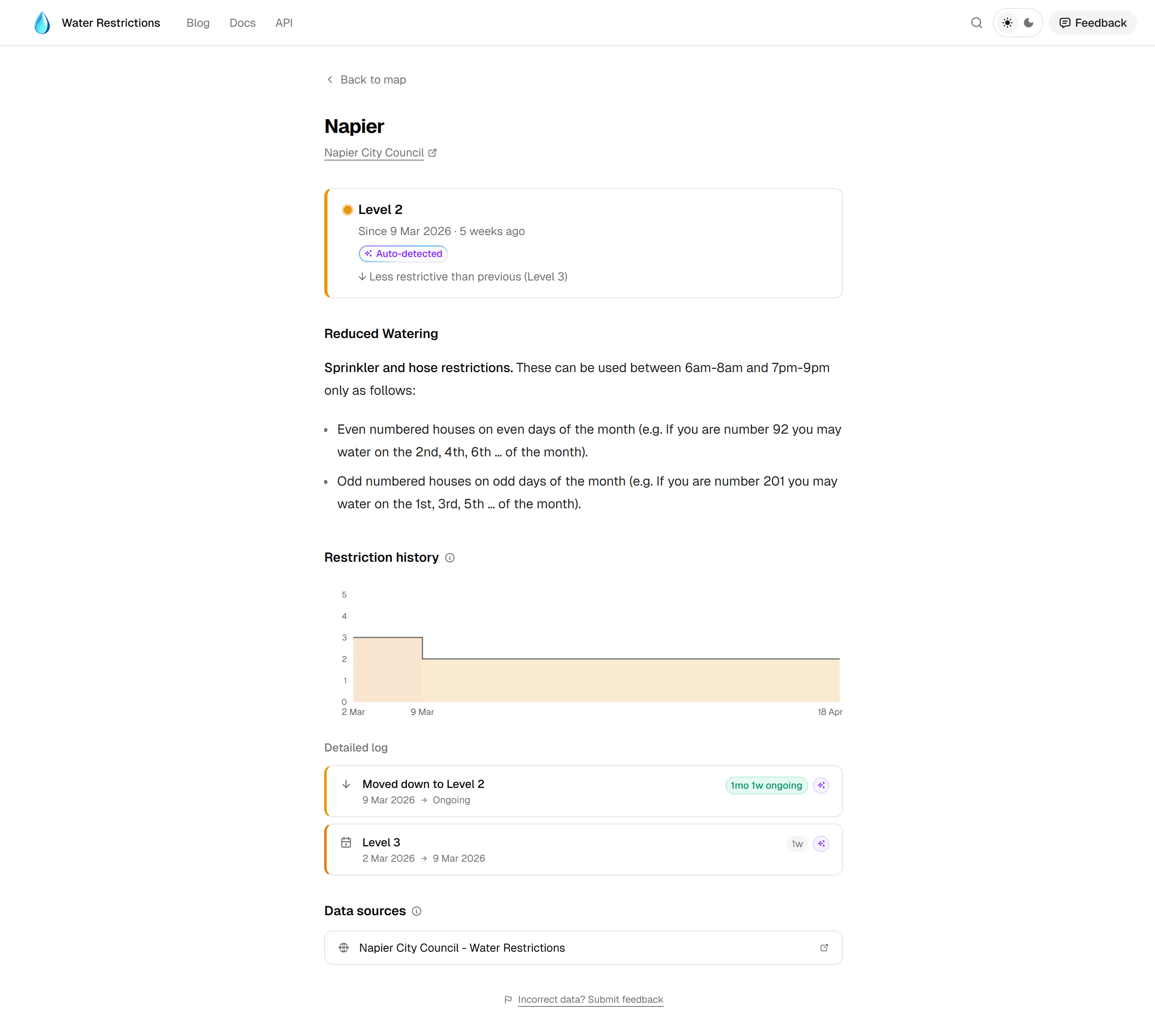Screen dimensions: 1155x1036
Task: Click Incorrect data? Submit feedback link
Action: [590, 1000]
